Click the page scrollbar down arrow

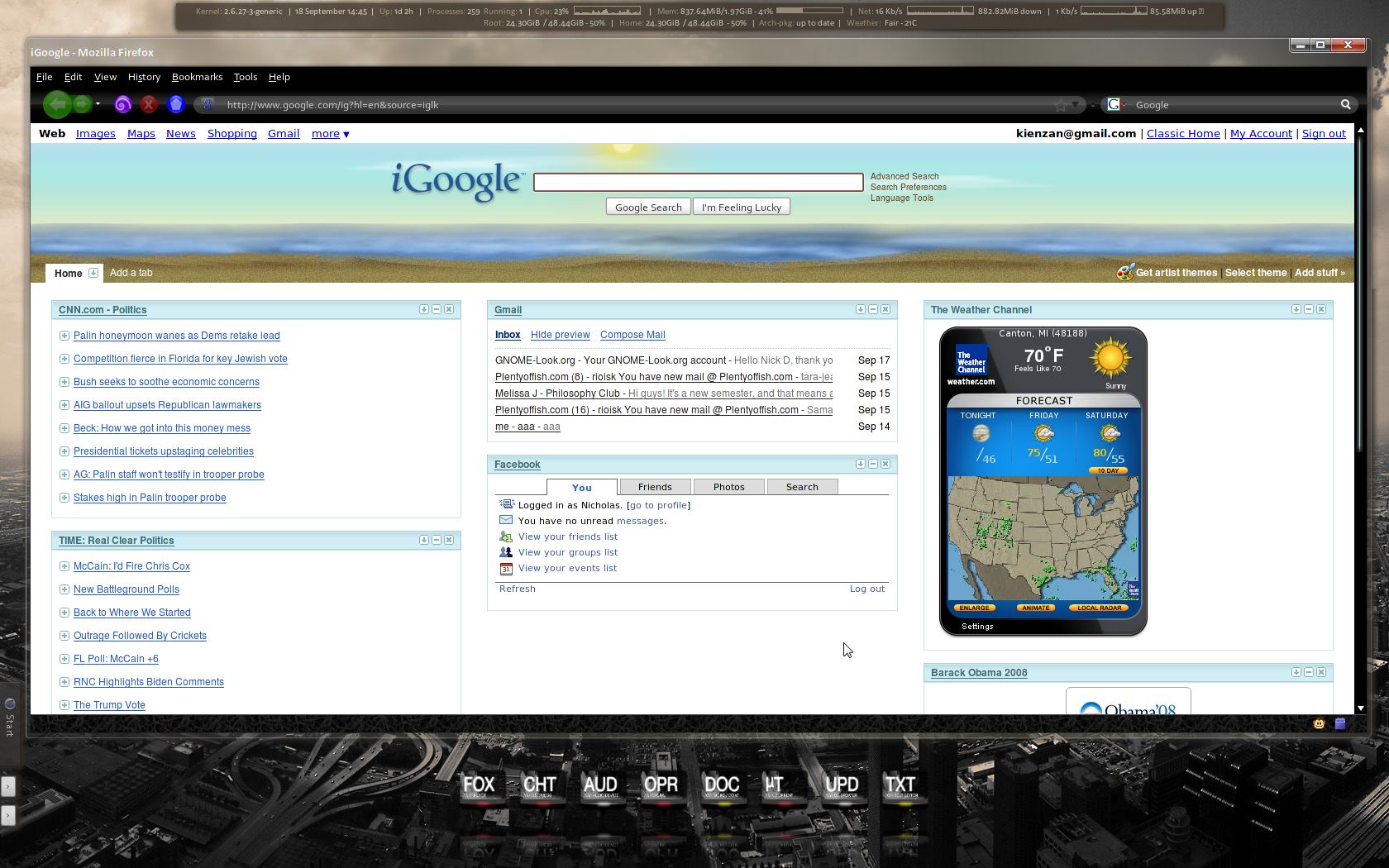click(x=1360, y=708)
